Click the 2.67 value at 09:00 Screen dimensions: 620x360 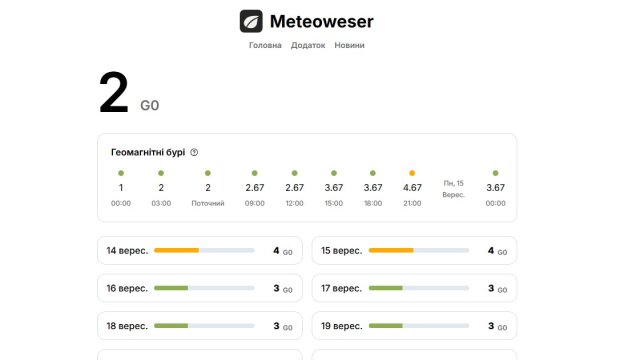coord(255,188)
